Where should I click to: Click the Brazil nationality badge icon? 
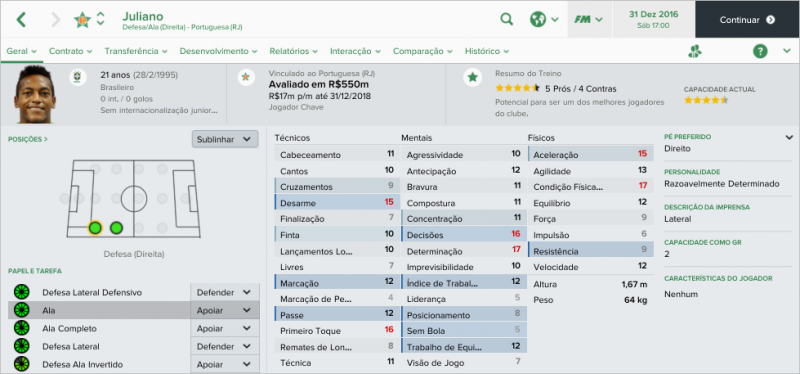coord(78,77)
